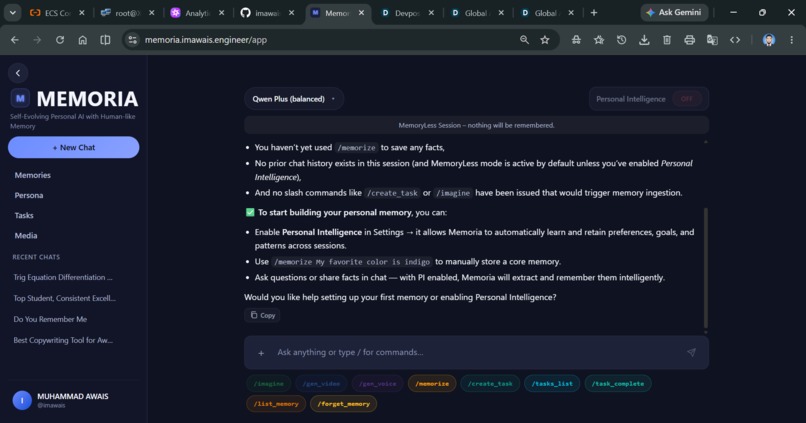Open a new browser tab
Viewport: 806px width, 423px height.
594,13
